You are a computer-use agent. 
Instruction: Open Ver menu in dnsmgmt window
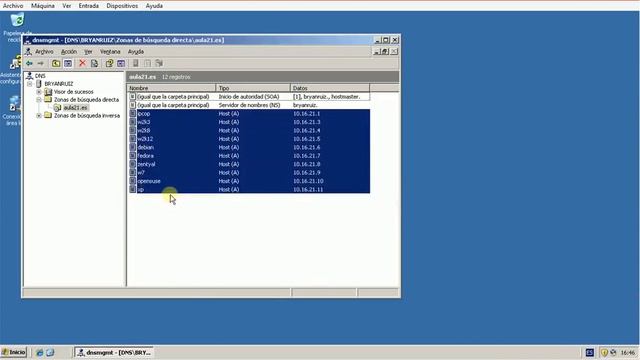point(88,52)
